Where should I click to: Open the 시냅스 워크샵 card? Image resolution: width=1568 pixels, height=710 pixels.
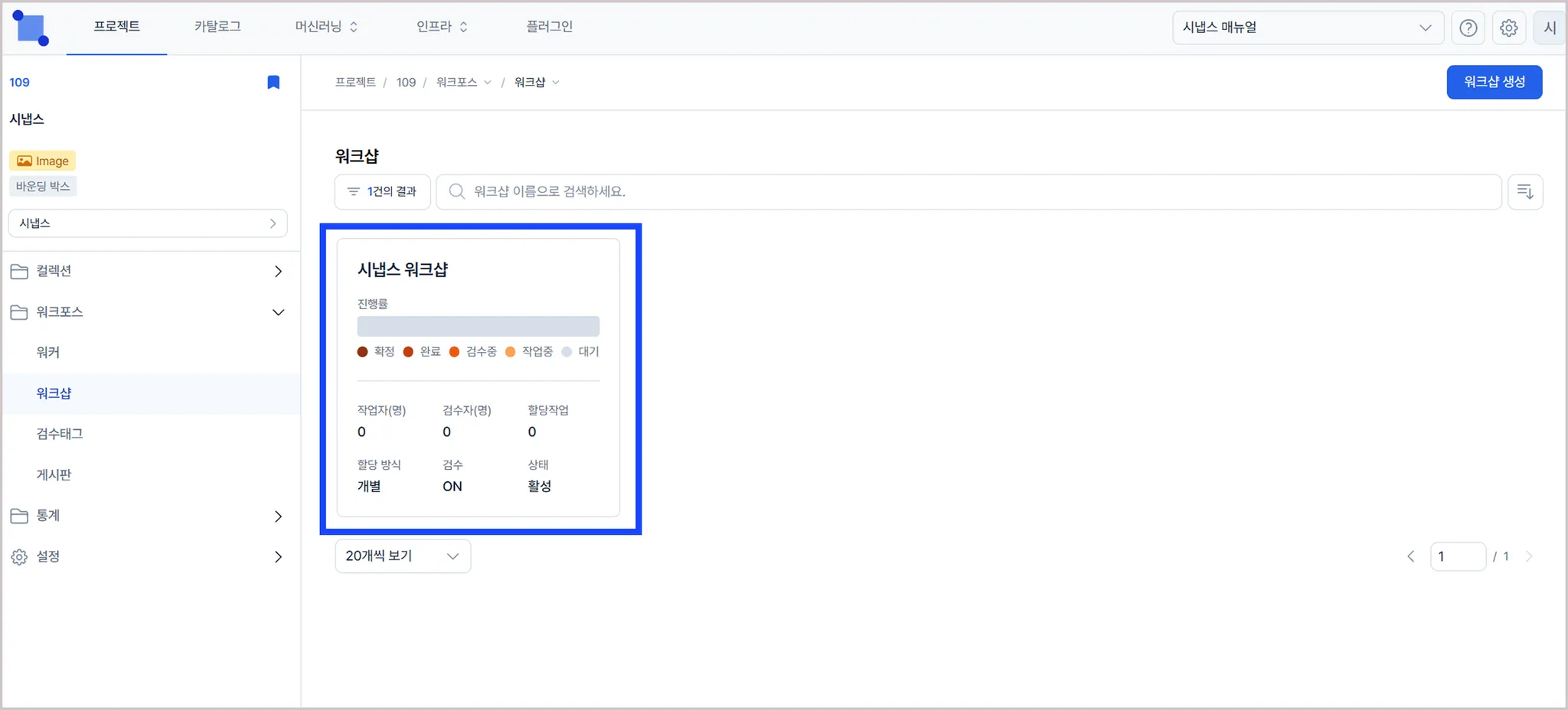(x=478, y=378)
